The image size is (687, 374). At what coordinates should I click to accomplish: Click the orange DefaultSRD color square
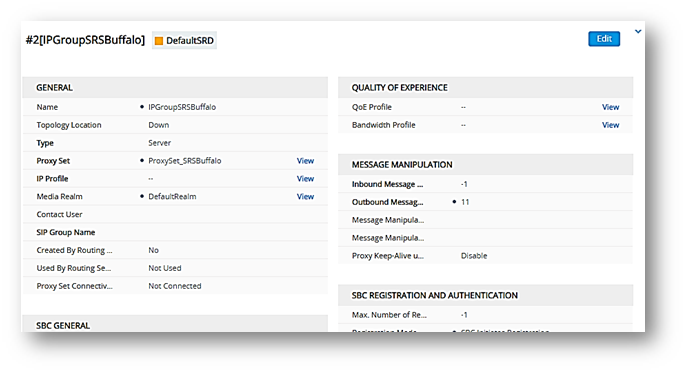tap(159, 41)
